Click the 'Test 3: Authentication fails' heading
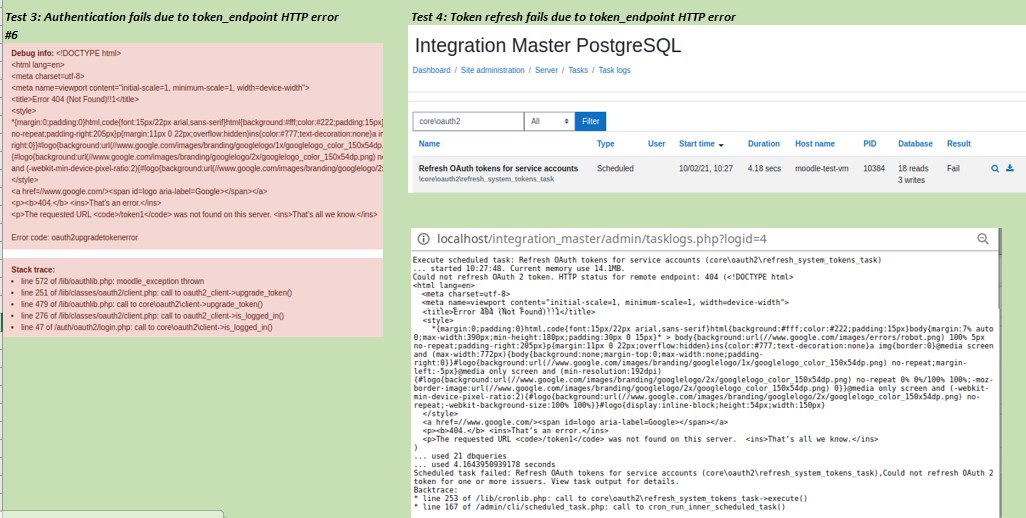The image size is (1026, 518). (x=172, y=17)
